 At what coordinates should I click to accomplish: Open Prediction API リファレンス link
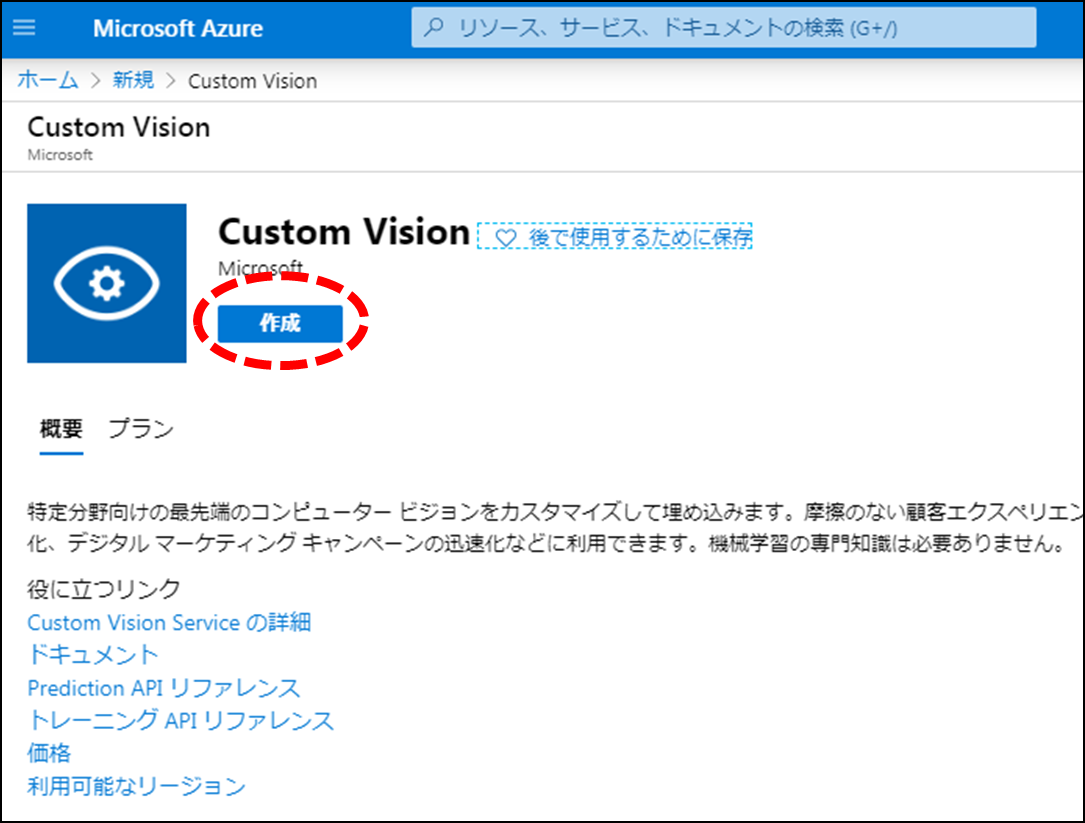[164, 688]
